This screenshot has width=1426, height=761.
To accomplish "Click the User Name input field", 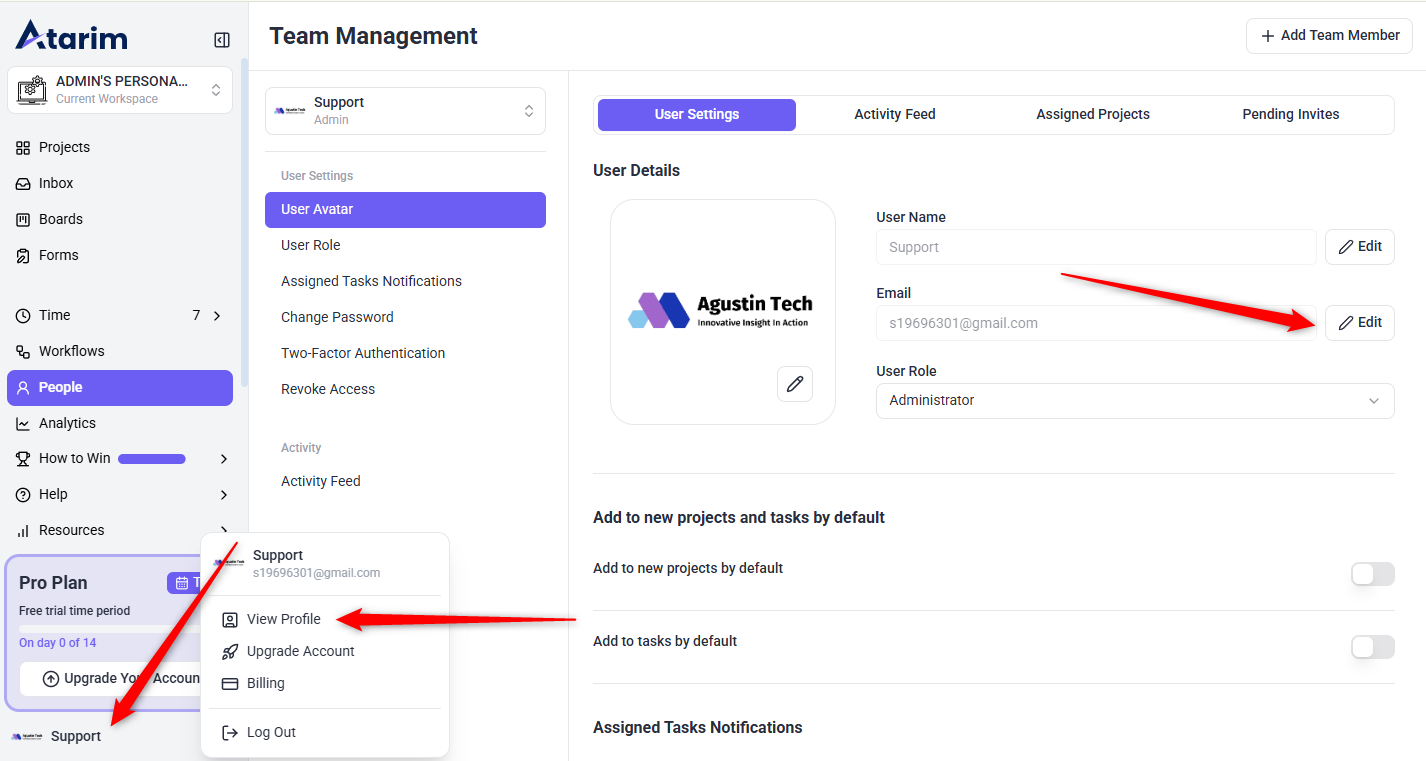I will click(x=1095, y=247).
